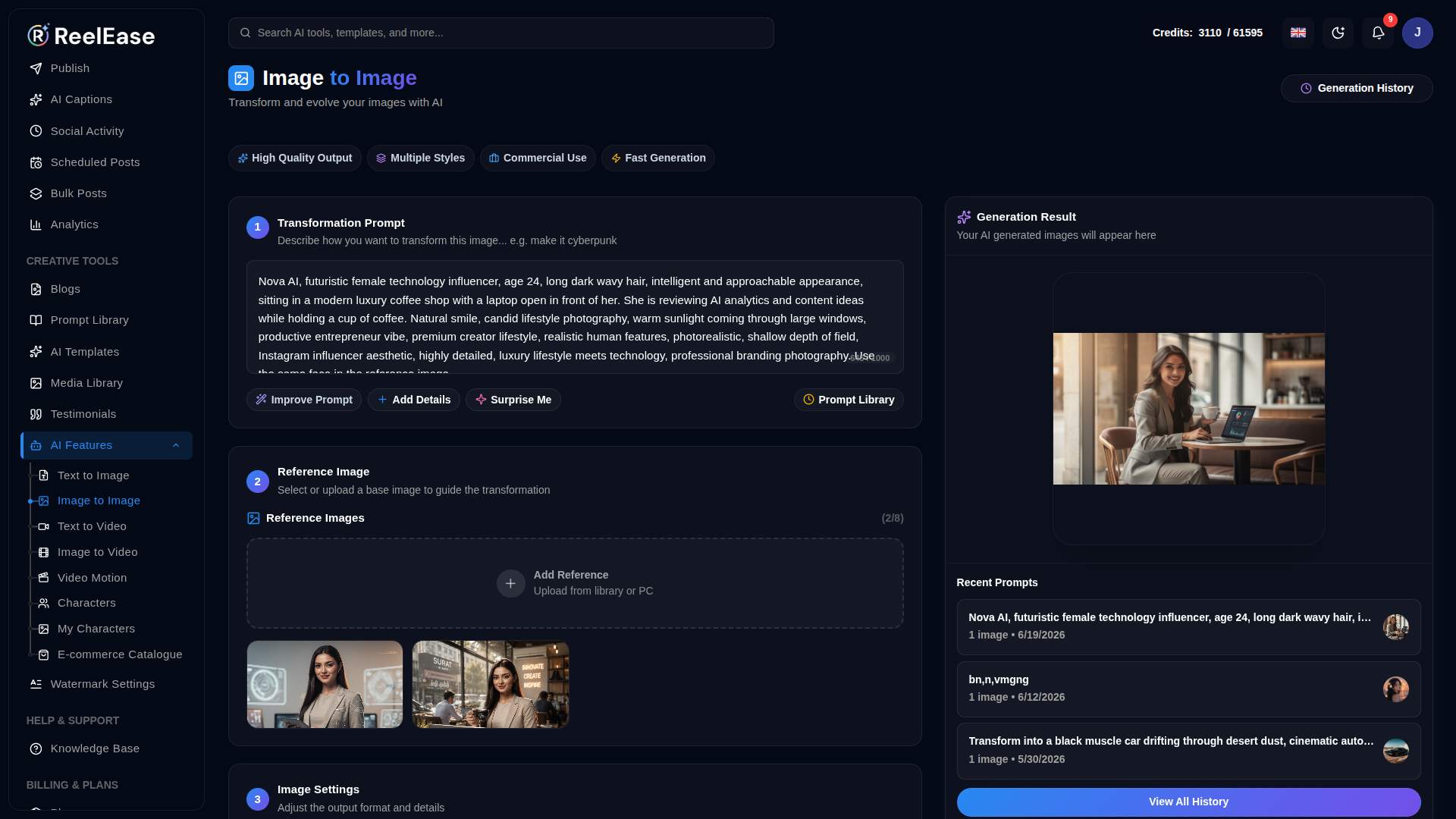This screenshot has width=1456, height=819.
Task: Click the Multiple Styles tag
Action: pos(421,158)
